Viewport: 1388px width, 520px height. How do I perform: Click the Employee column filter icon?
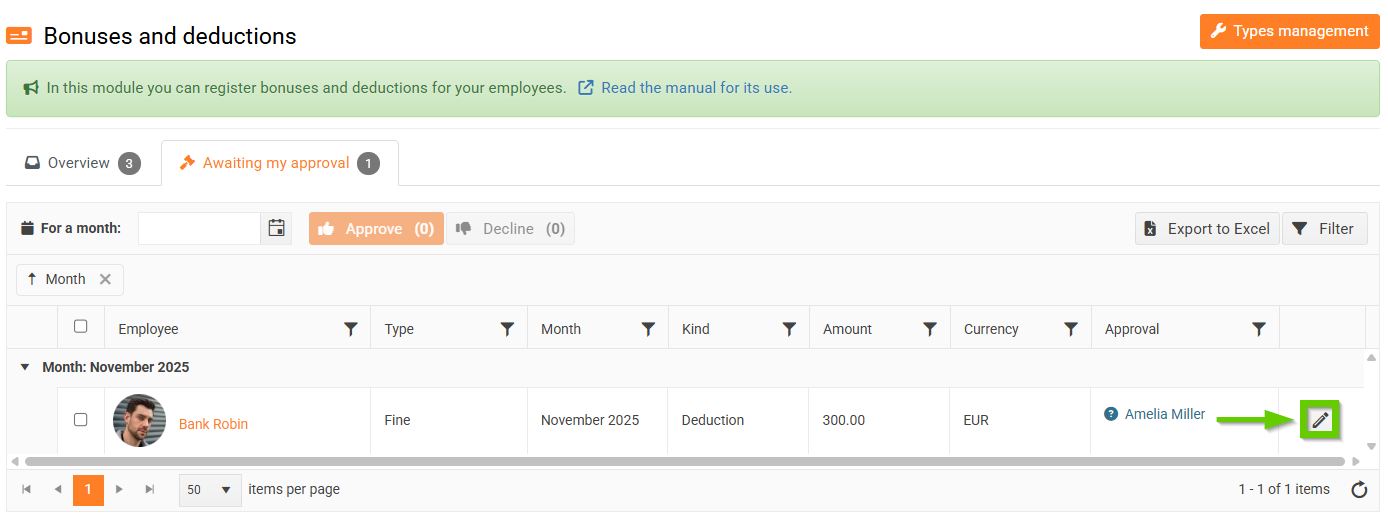pyautogui.click(x=351, y=329)
